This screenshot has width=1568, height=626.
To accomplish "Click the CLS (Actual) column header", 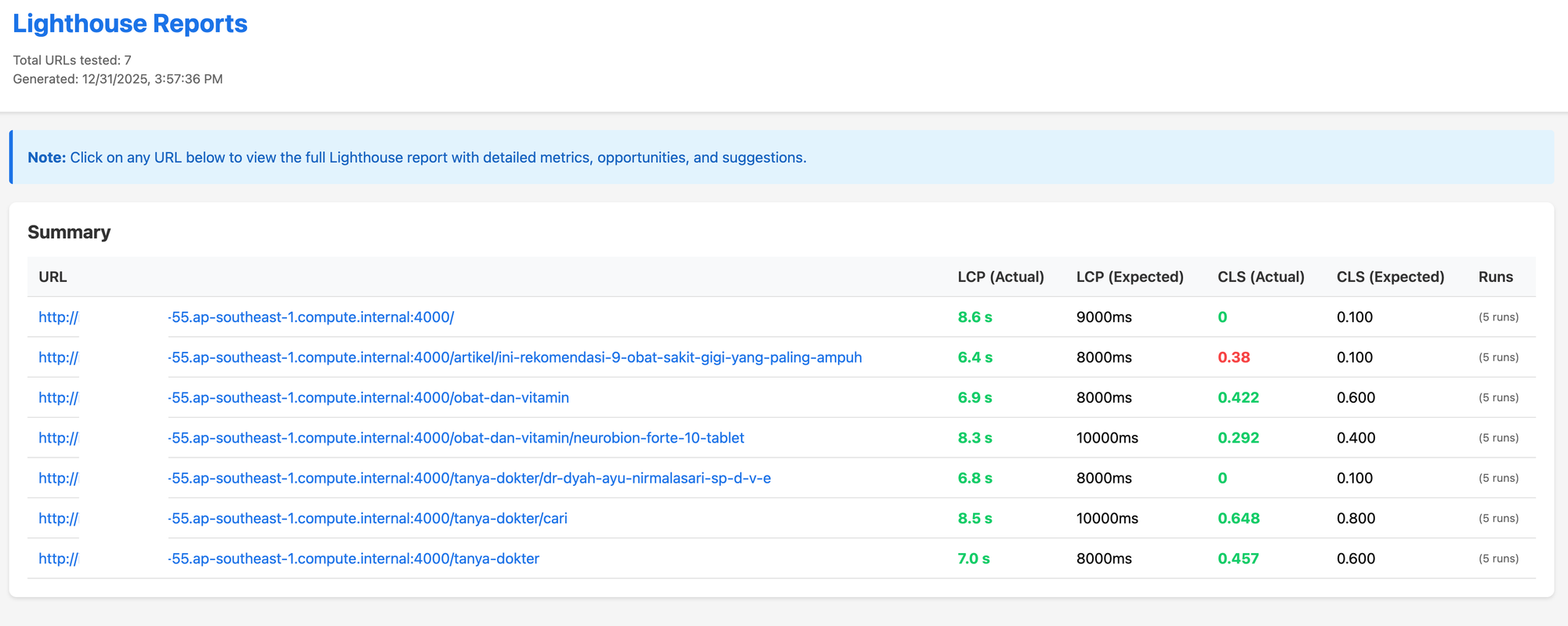I will (x=1261, y=277).
